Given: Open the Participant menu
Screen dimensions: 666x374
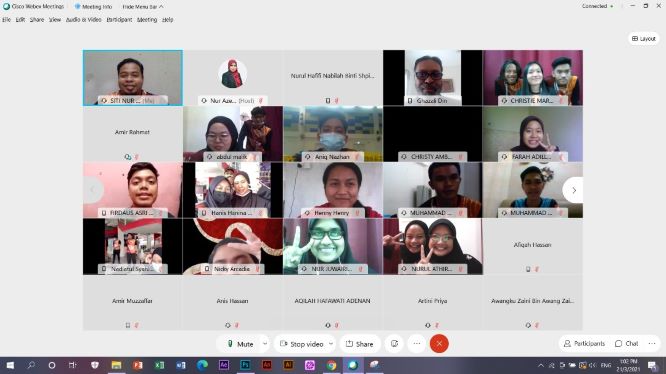Looking at the screenshot, I should 119,20.
